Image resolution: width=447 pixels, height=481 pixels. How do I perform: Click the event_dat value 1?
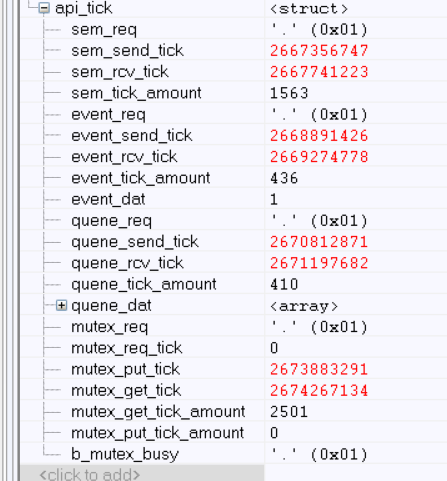point(274,199)
